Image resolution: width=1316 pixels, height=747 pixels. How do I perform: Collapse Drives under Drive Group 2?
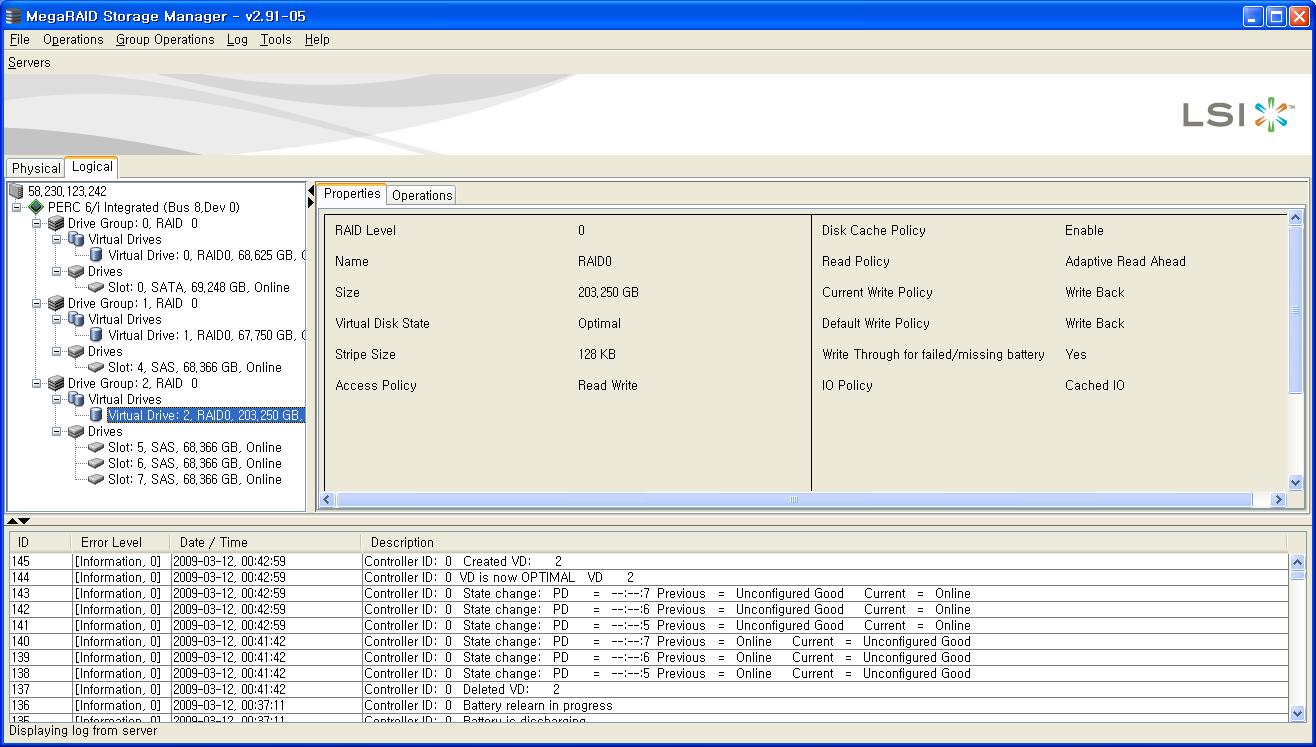(57, 431)
